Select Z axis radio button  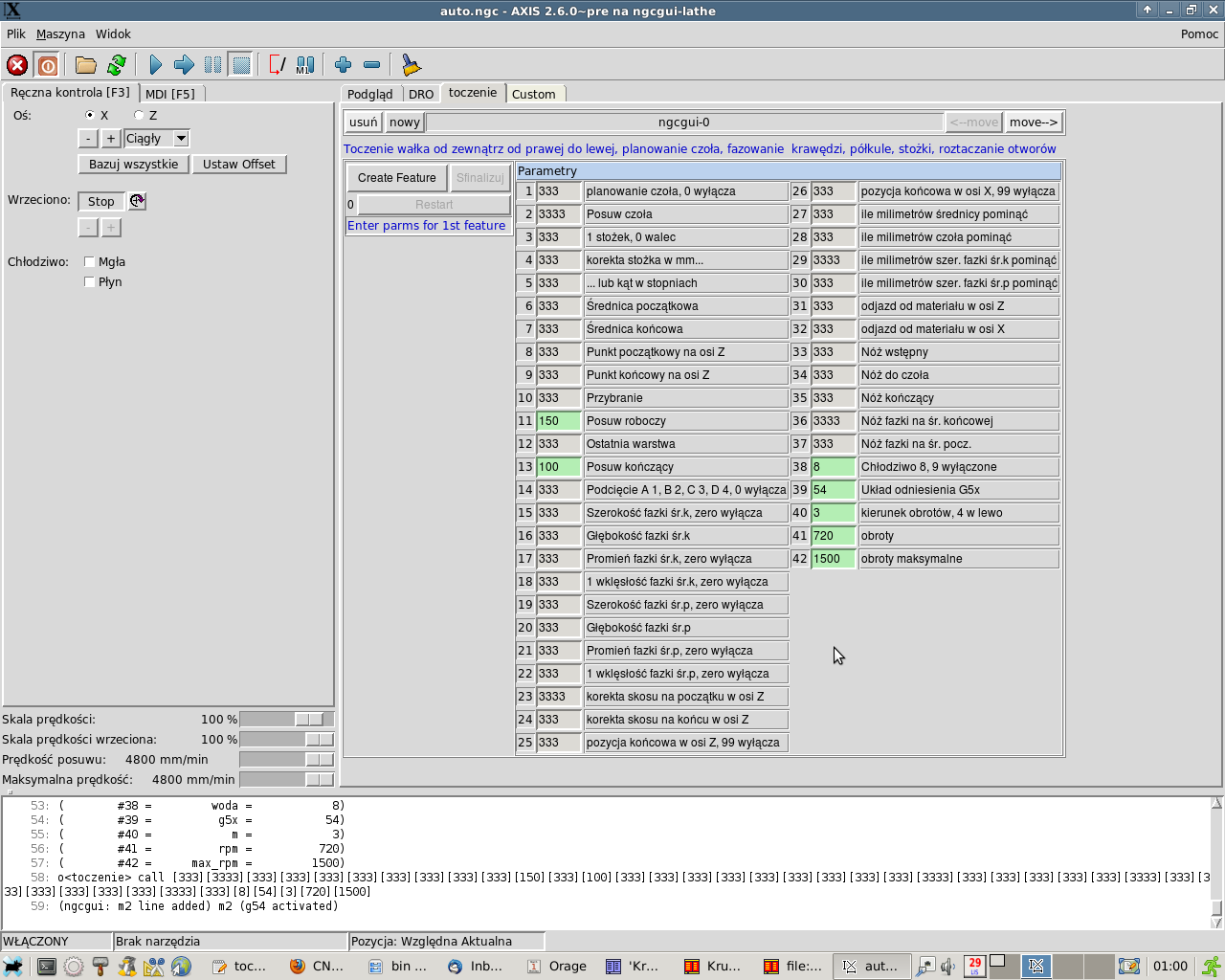(x=139, y=115)
